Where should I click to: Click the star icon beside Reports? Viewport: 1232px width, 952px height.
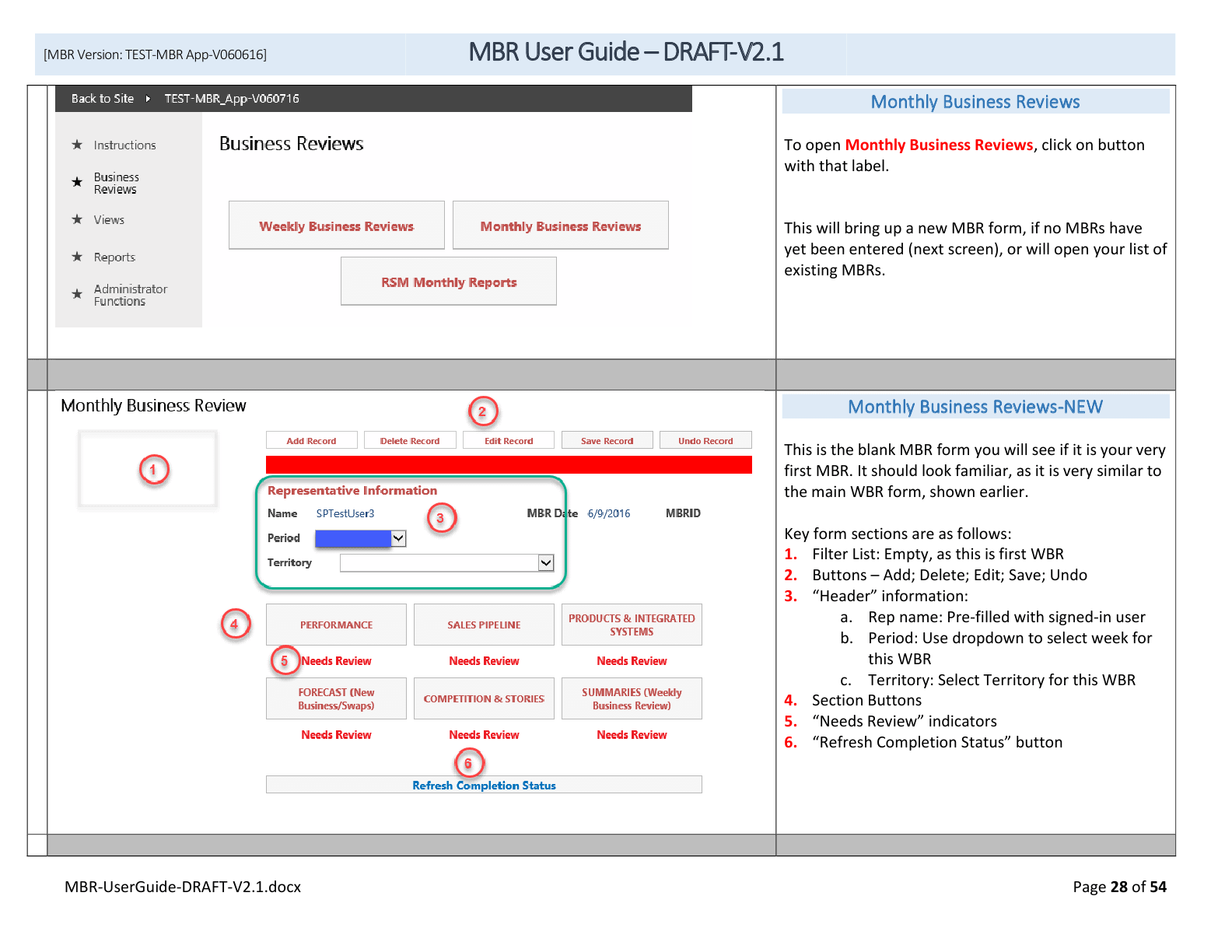point(77,257)
